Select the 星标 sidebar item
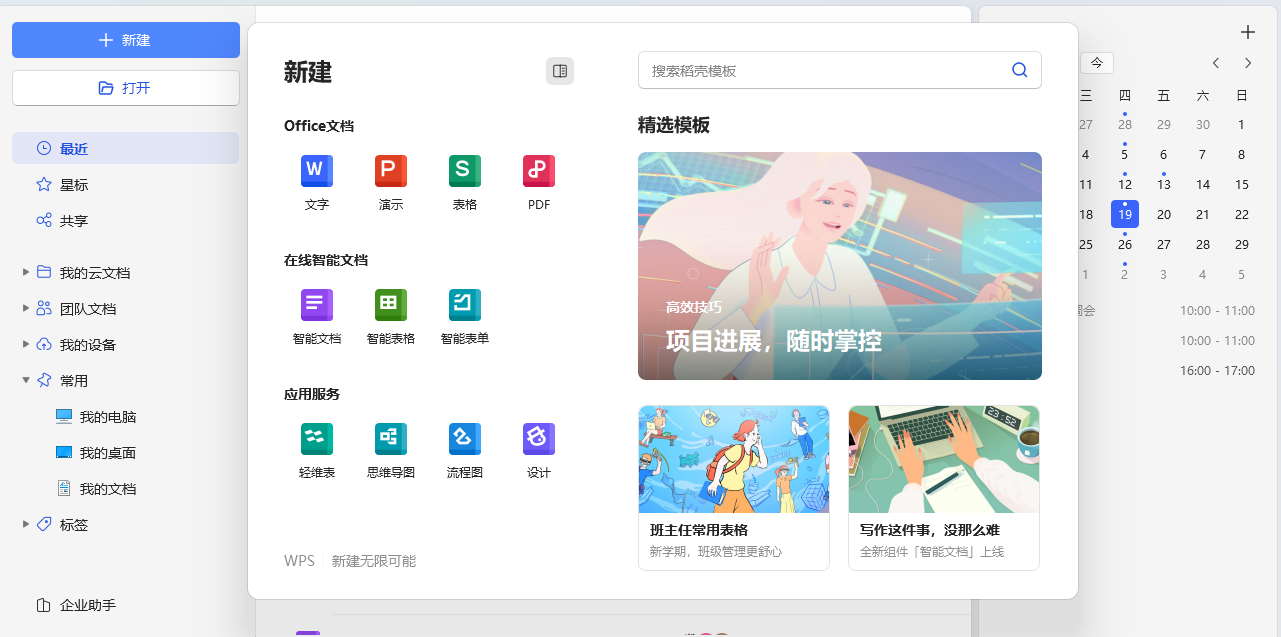This screenshot has width=1281, height=637. click(x=74, y=185)
